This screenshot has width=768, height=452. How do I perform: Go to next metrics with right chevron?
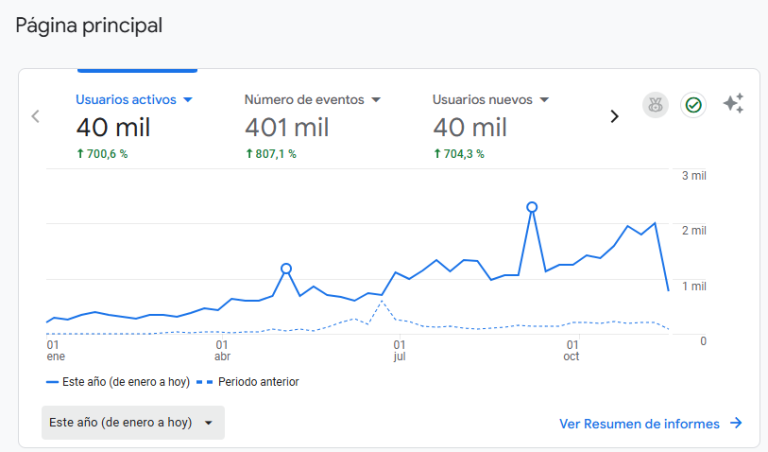pyautogui.click(x=614, y=117)
